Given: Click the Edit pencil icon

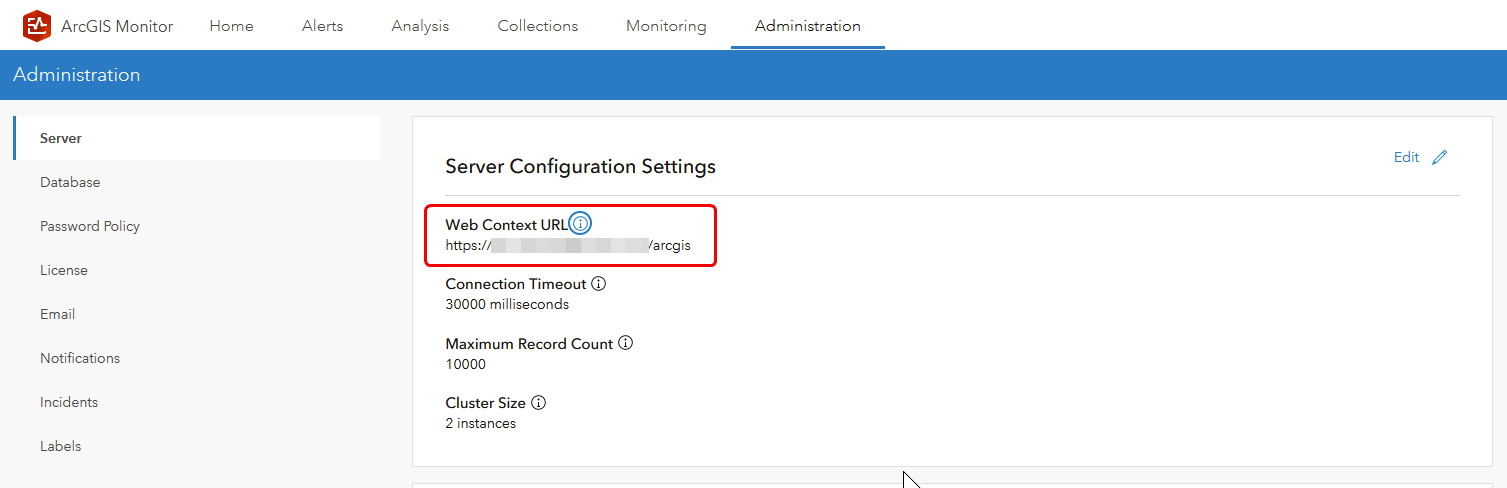Looking at the screenshot, I should [x=1440, y=157].
